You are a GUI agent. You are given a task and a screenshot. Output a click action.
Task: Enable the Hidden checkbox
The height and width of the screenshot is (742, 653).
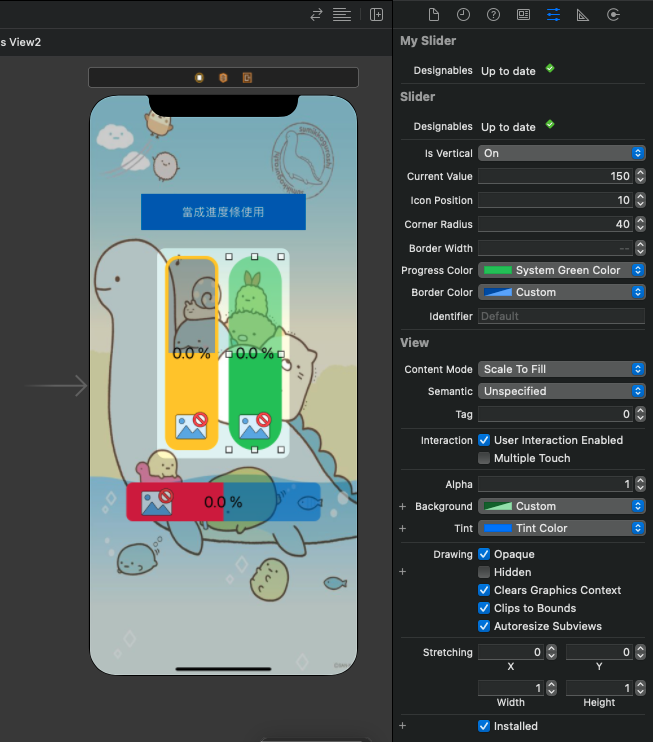coord(484,572)
